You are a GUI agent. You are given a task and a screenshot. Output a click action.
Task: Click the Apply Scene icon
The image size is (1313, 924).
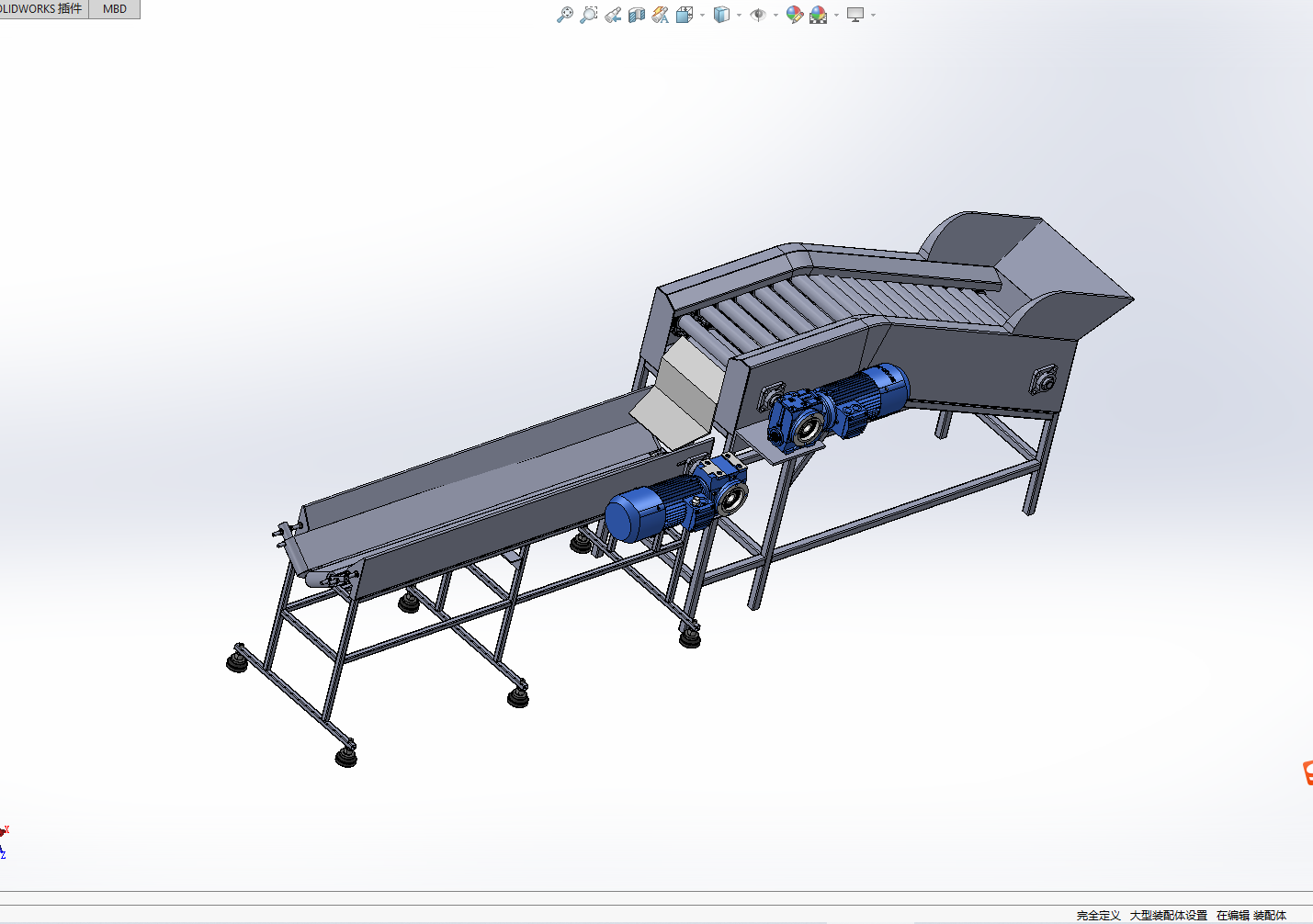tap(818, 15)
